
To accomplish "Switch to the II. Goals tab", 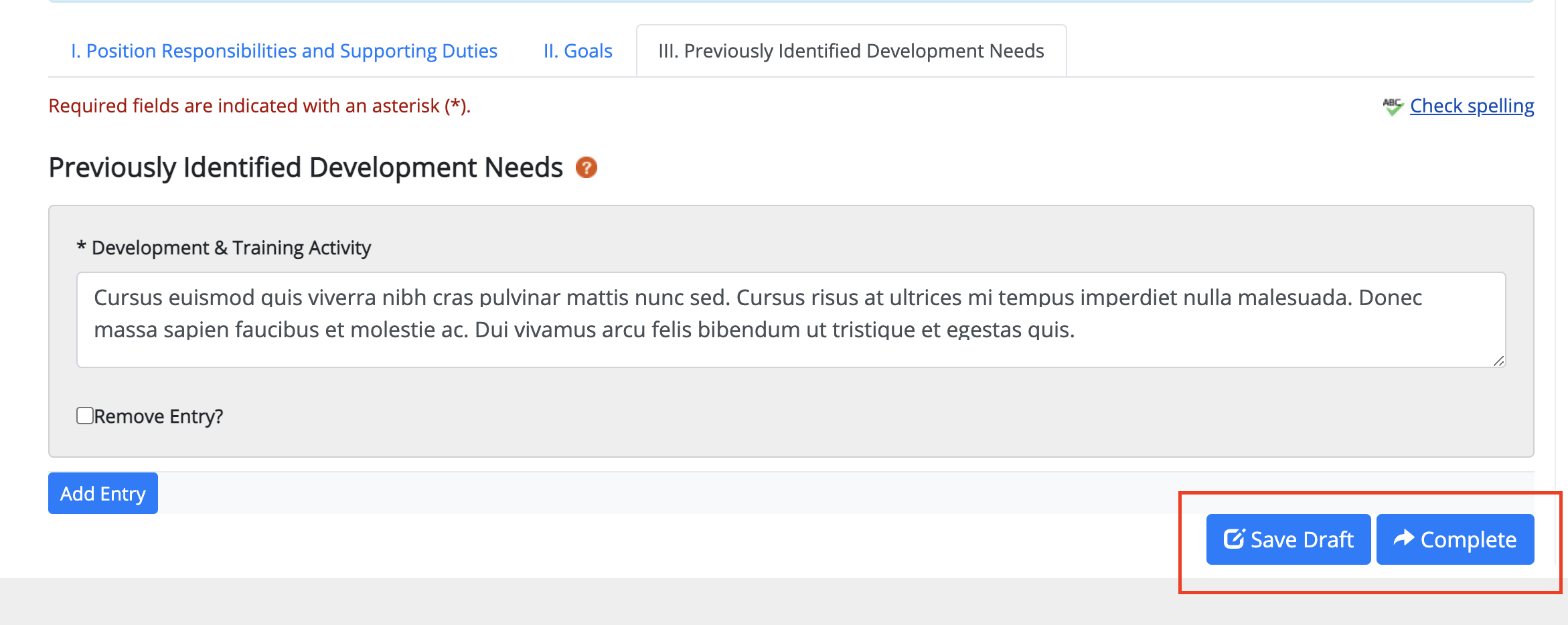I will click(x=578, y=51).
